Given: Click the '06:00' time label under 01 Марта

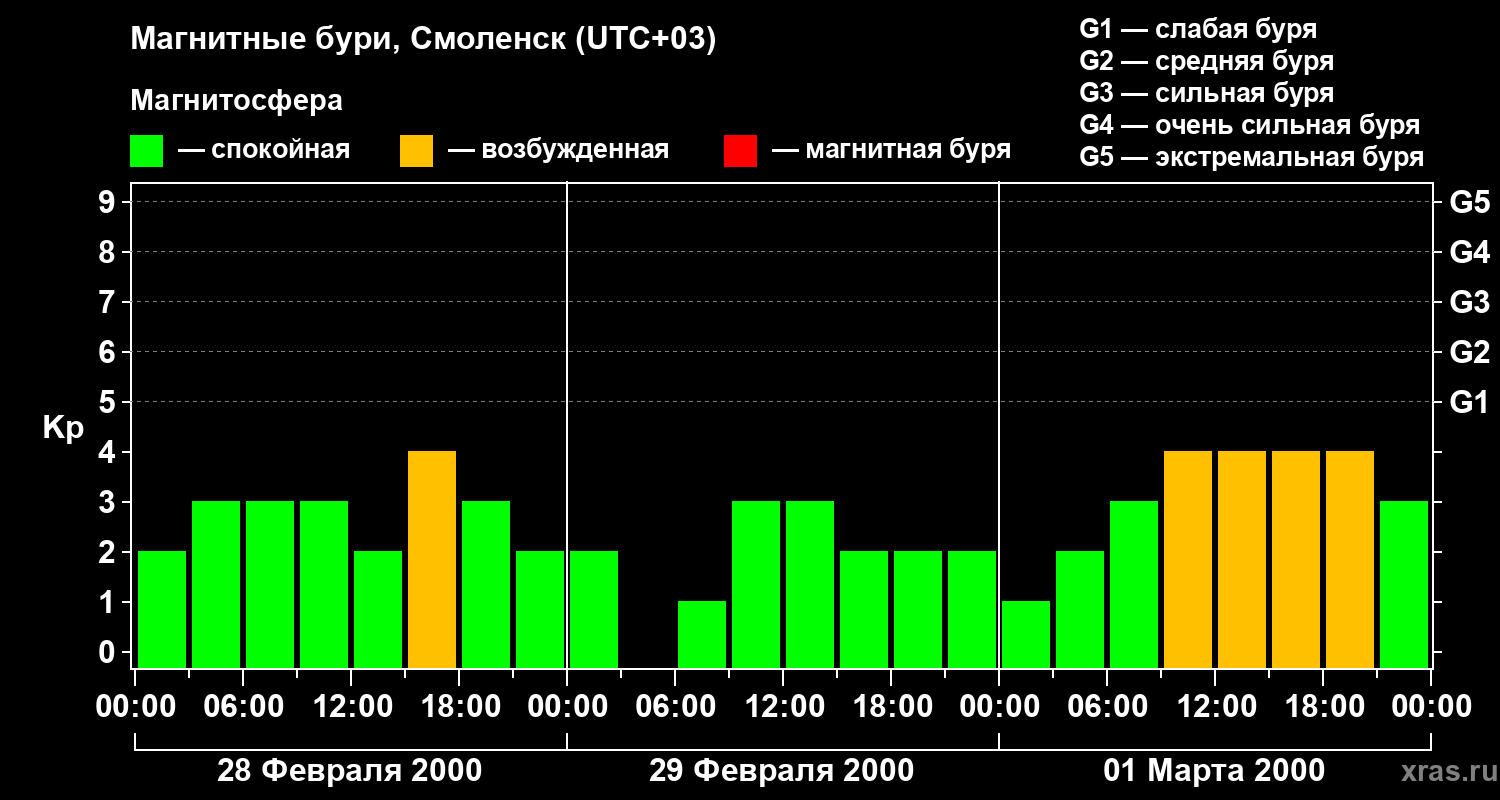Looking at the screenshot, I should coord(1107,707).
